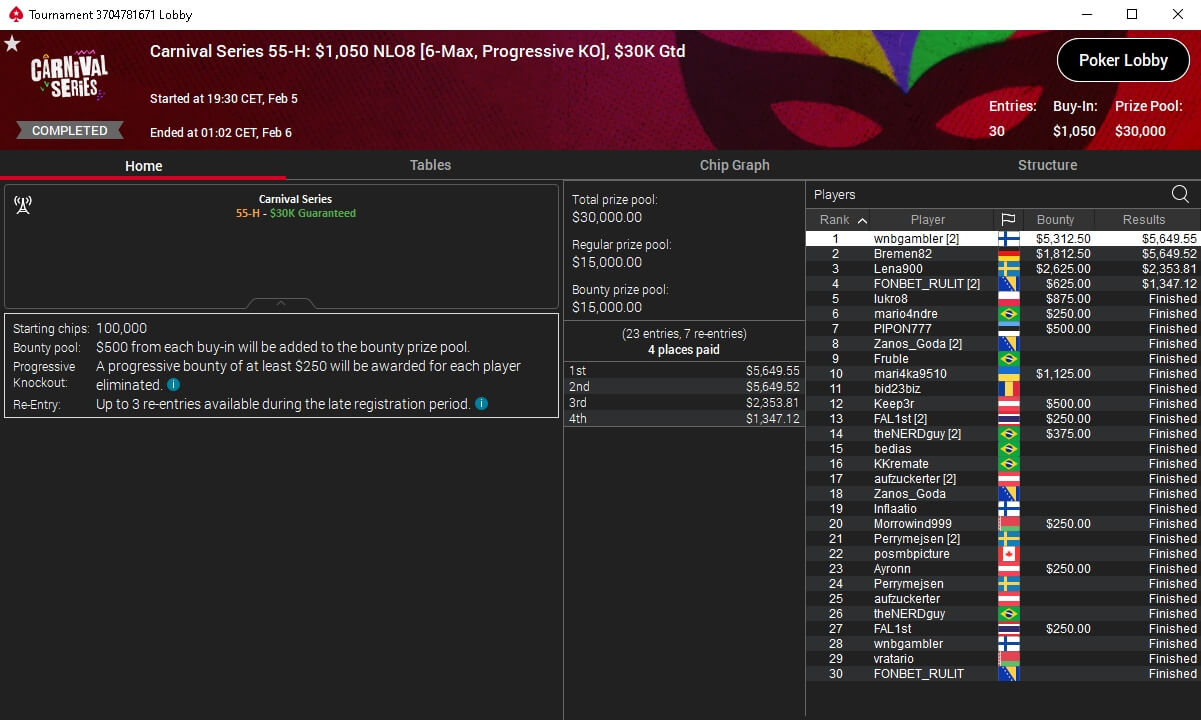Click the Progressive Knockout info icon
The image size is (1201, 720).
(174, 385)
